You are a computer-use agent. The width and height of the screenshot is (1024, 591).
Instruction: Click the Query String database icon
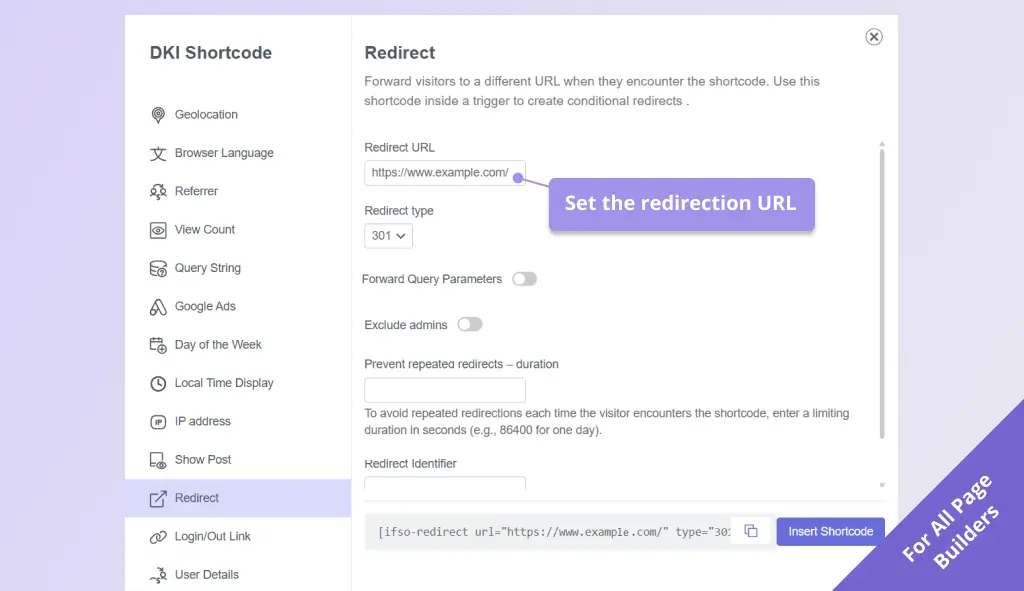click(159, 268)
